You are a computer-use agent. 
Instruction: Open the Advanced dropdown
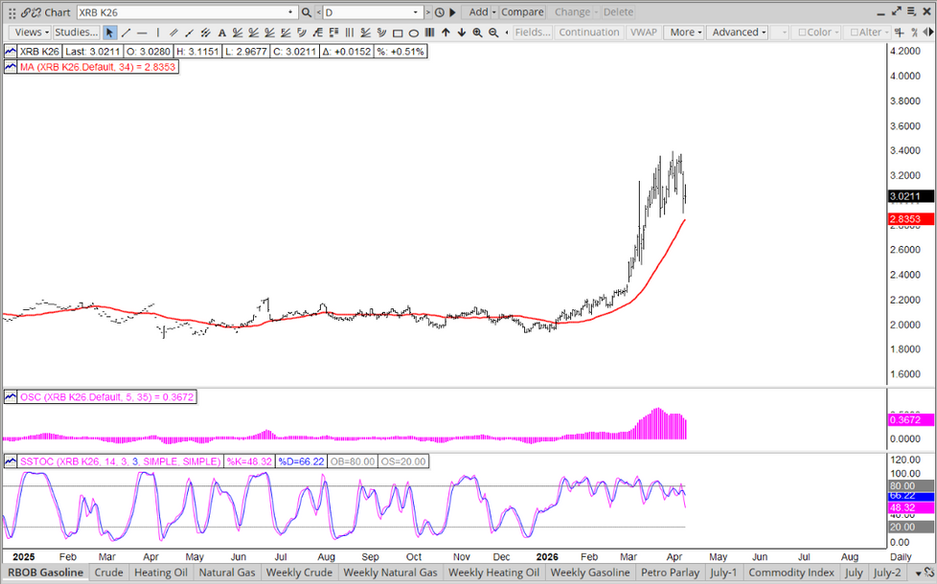point(737,32)
